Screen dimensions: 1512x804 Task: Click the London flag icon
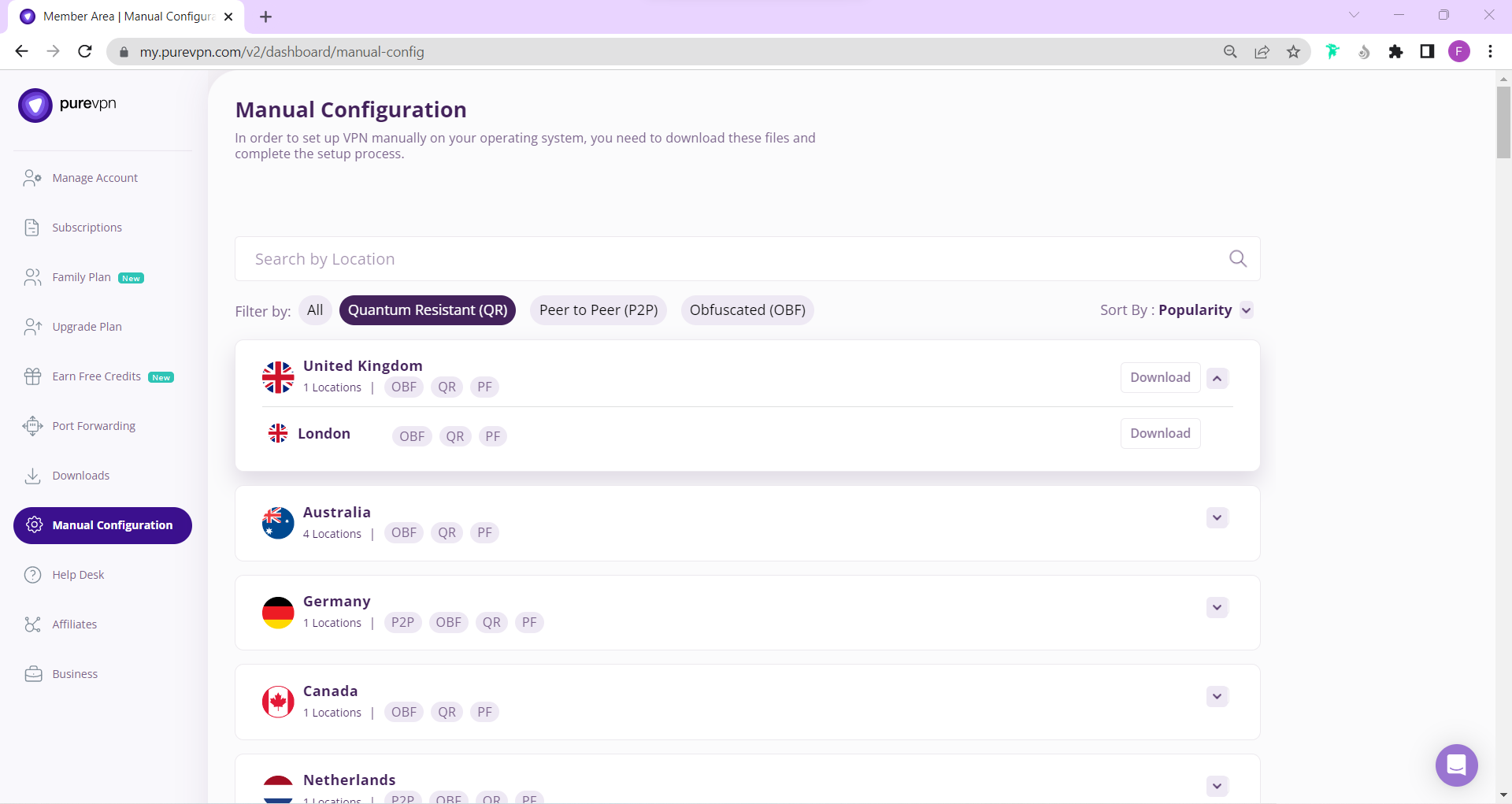pos(278,433)
